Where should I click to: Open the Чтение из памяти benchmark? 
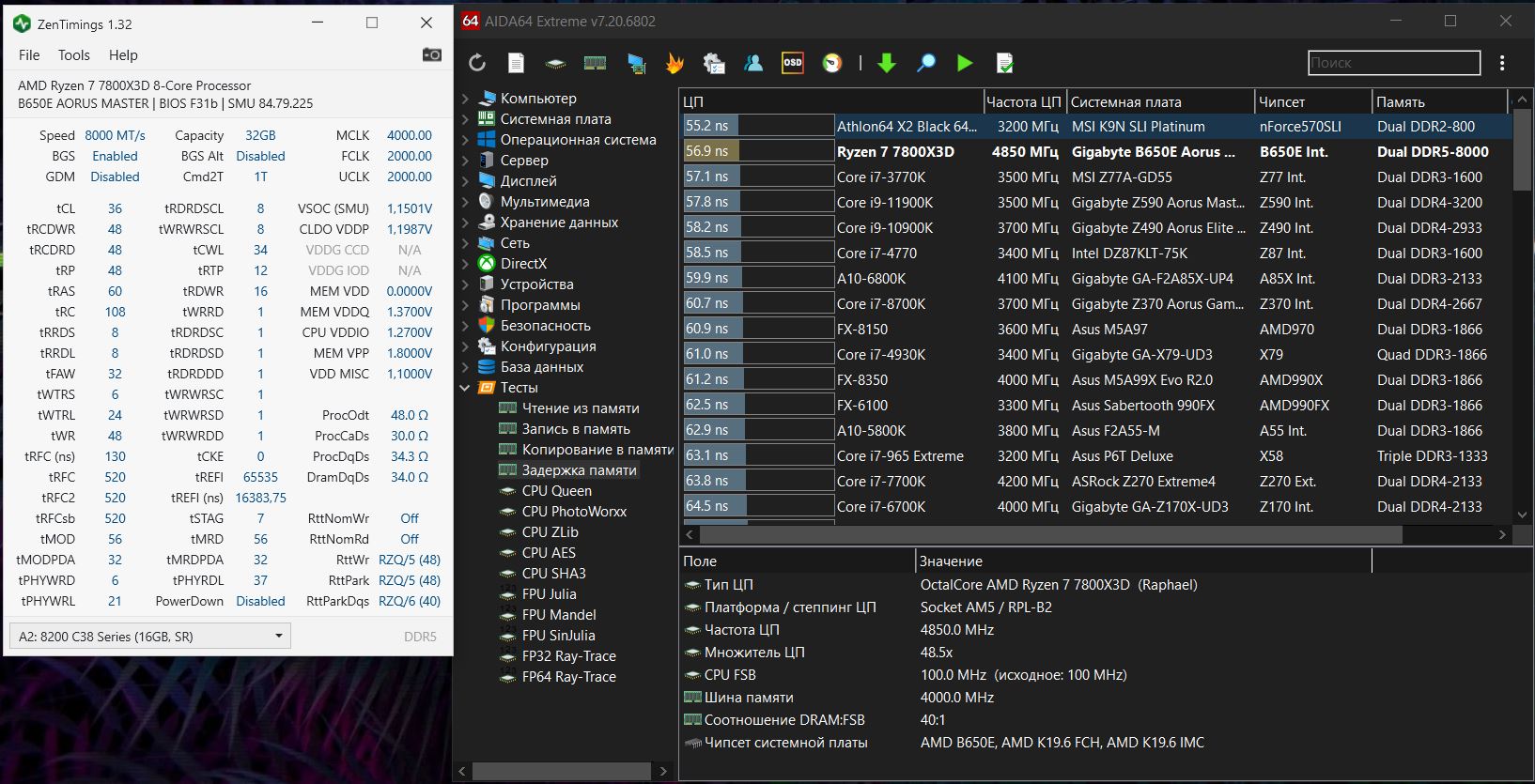(x=581, y=407)
